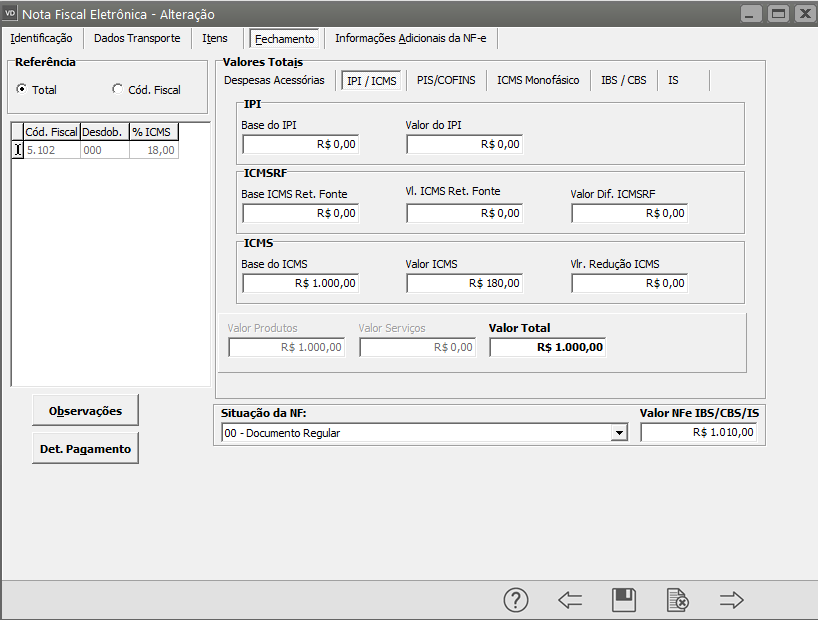This screenshot has width=818, height=620.
Task: Select the IBS / CBS sub-tab
Action: pos(624,80)
